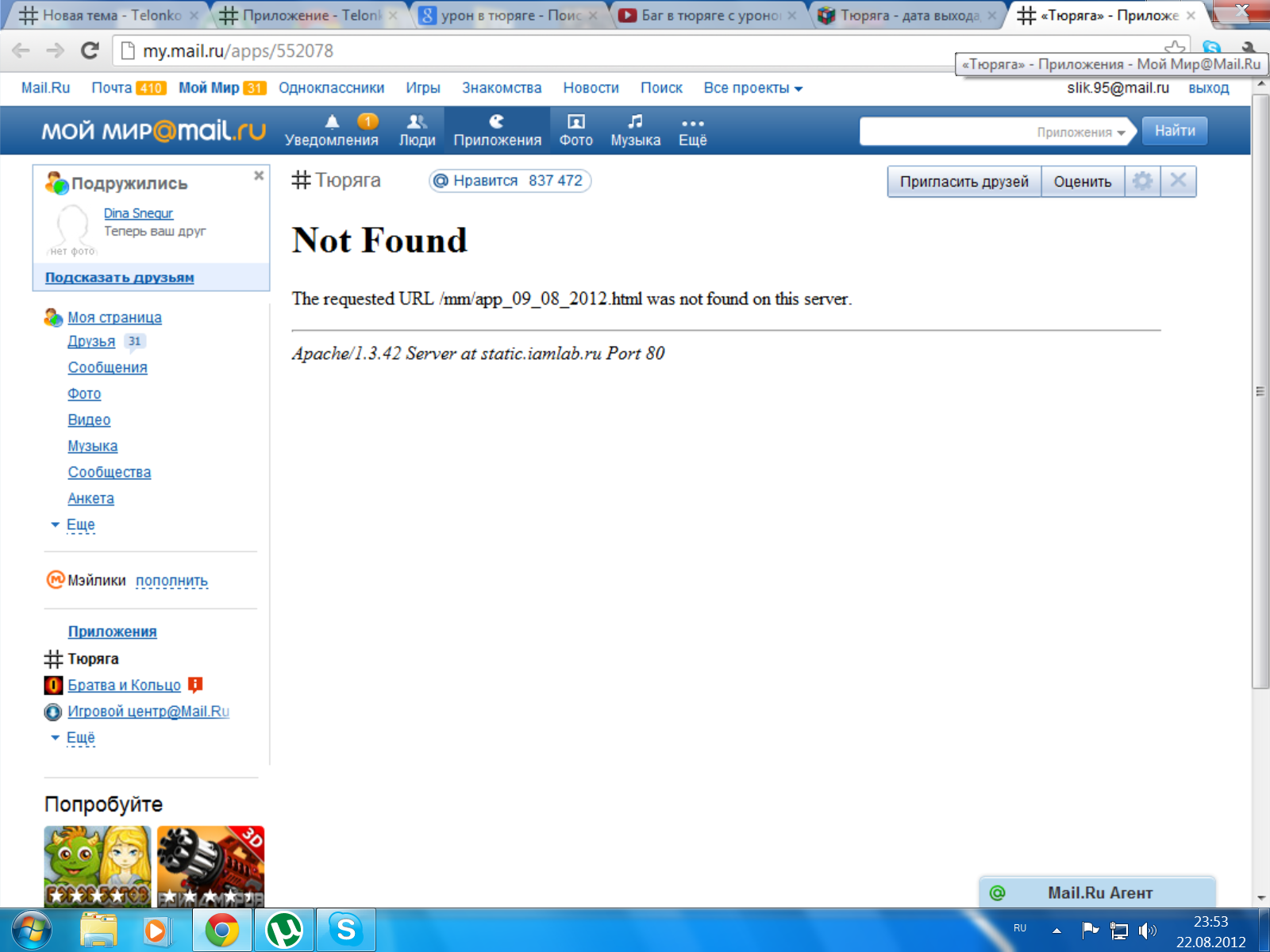This screenshot has width=1270, height=952.
Task: Open Skype from taskbar
Action: pyautogui.click(x=346, y=930)
